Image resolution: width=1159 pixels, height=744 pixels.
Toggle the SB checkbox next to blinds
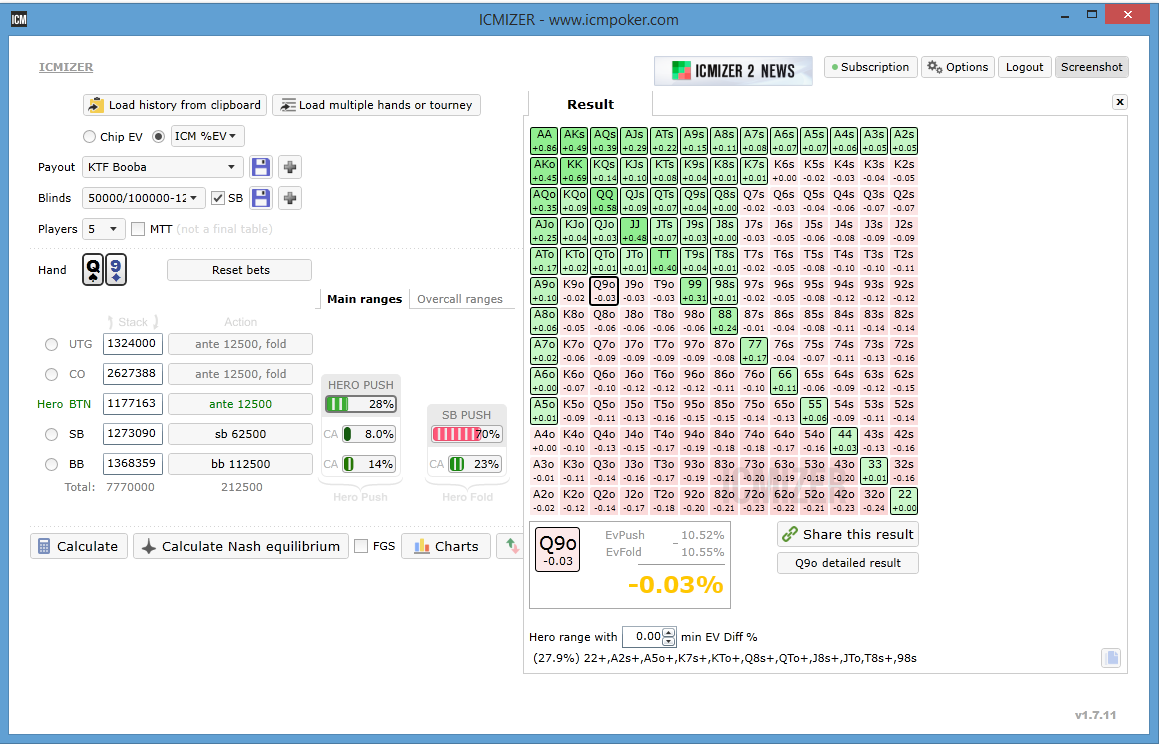[217, 198]
